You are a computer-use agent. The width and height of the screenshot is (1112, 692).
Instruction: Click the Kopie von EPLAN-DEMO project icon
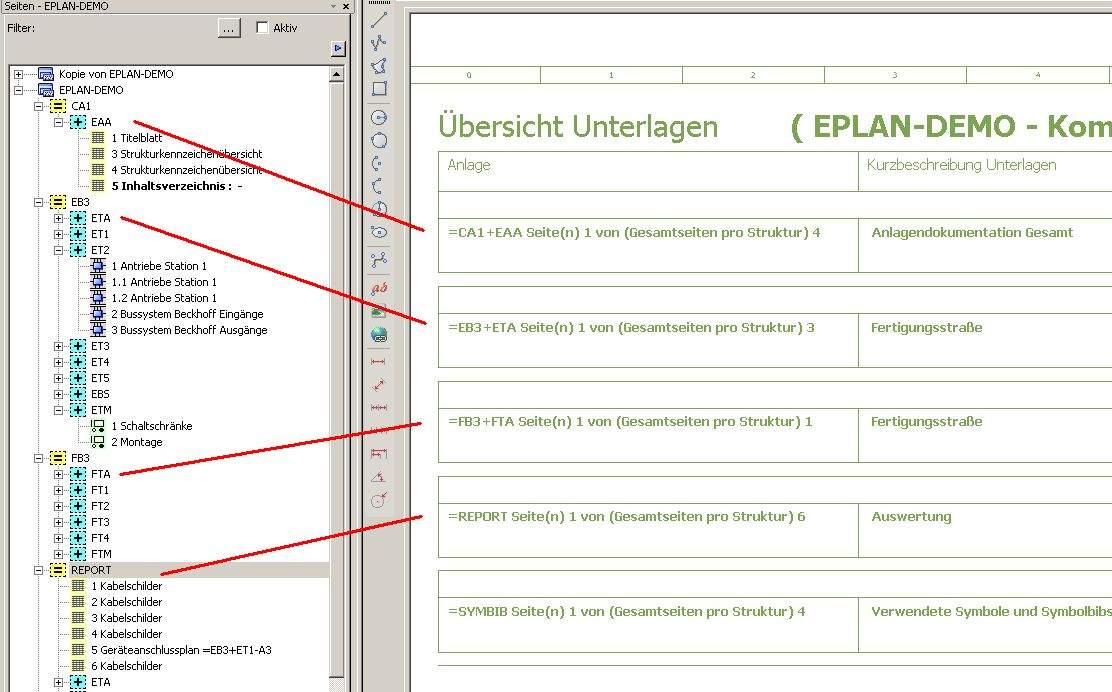(45, 74)
